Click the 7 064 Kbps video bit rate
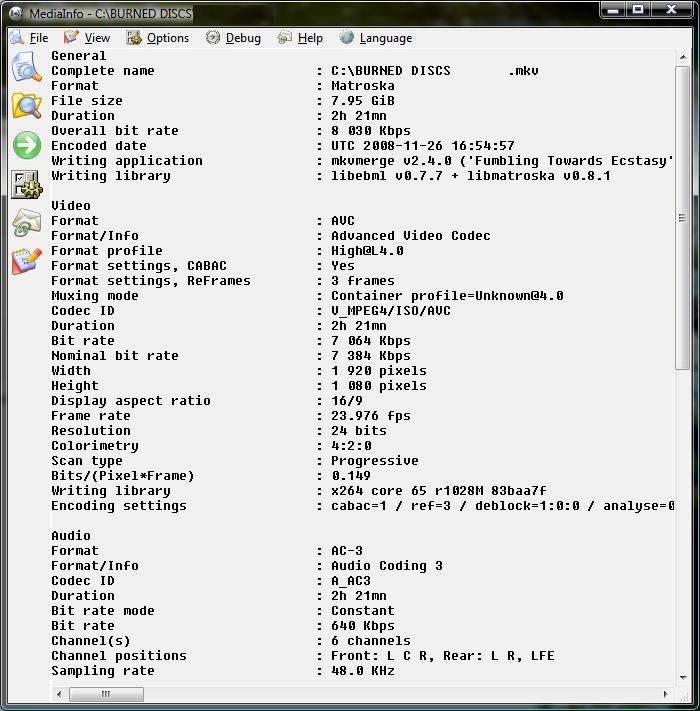Viewport: 700px width, 711px height. 371,341
